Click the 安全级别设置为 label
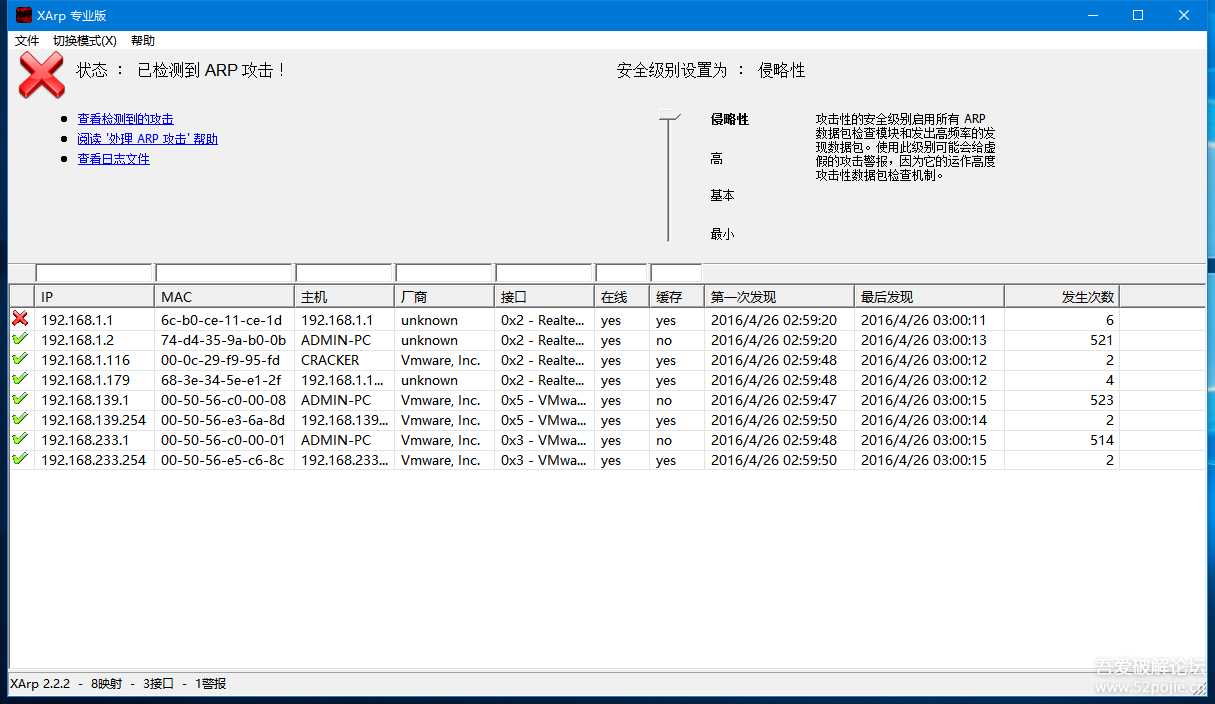This screenshot has height=704, width=1215. [672, 70]
